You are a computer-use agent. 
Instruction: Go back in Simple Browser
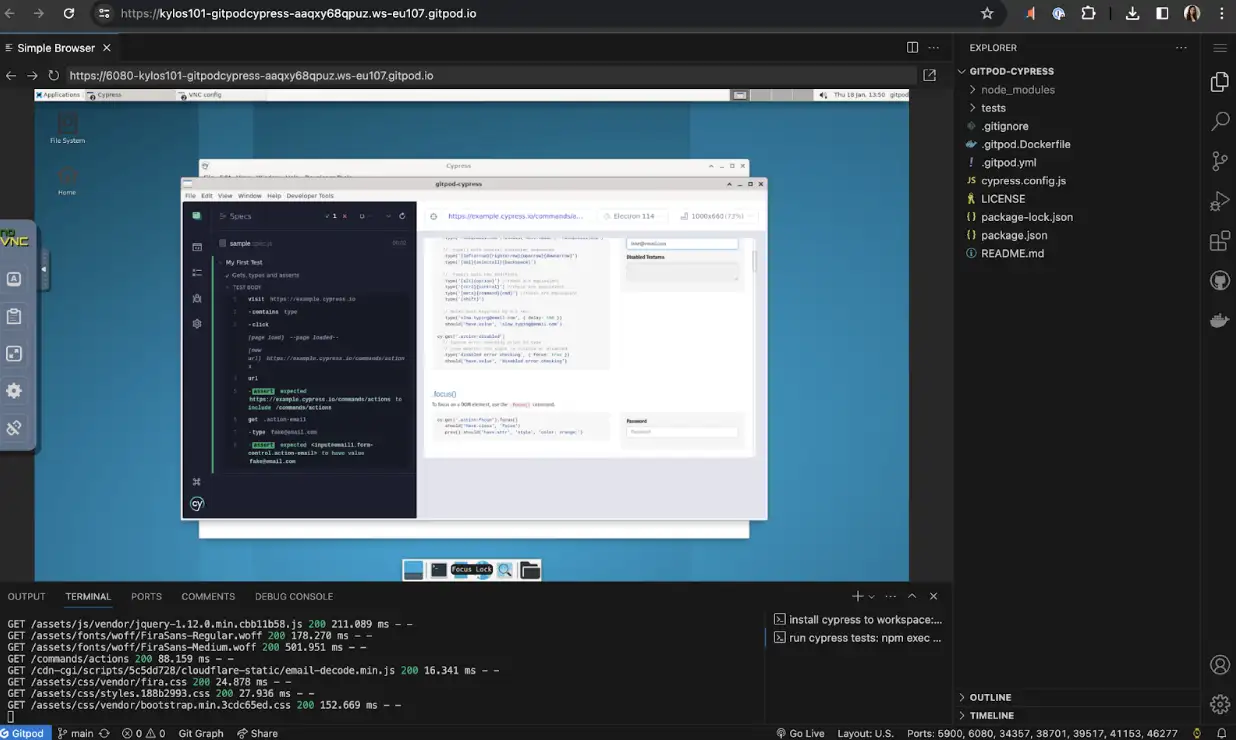point(11,75)
